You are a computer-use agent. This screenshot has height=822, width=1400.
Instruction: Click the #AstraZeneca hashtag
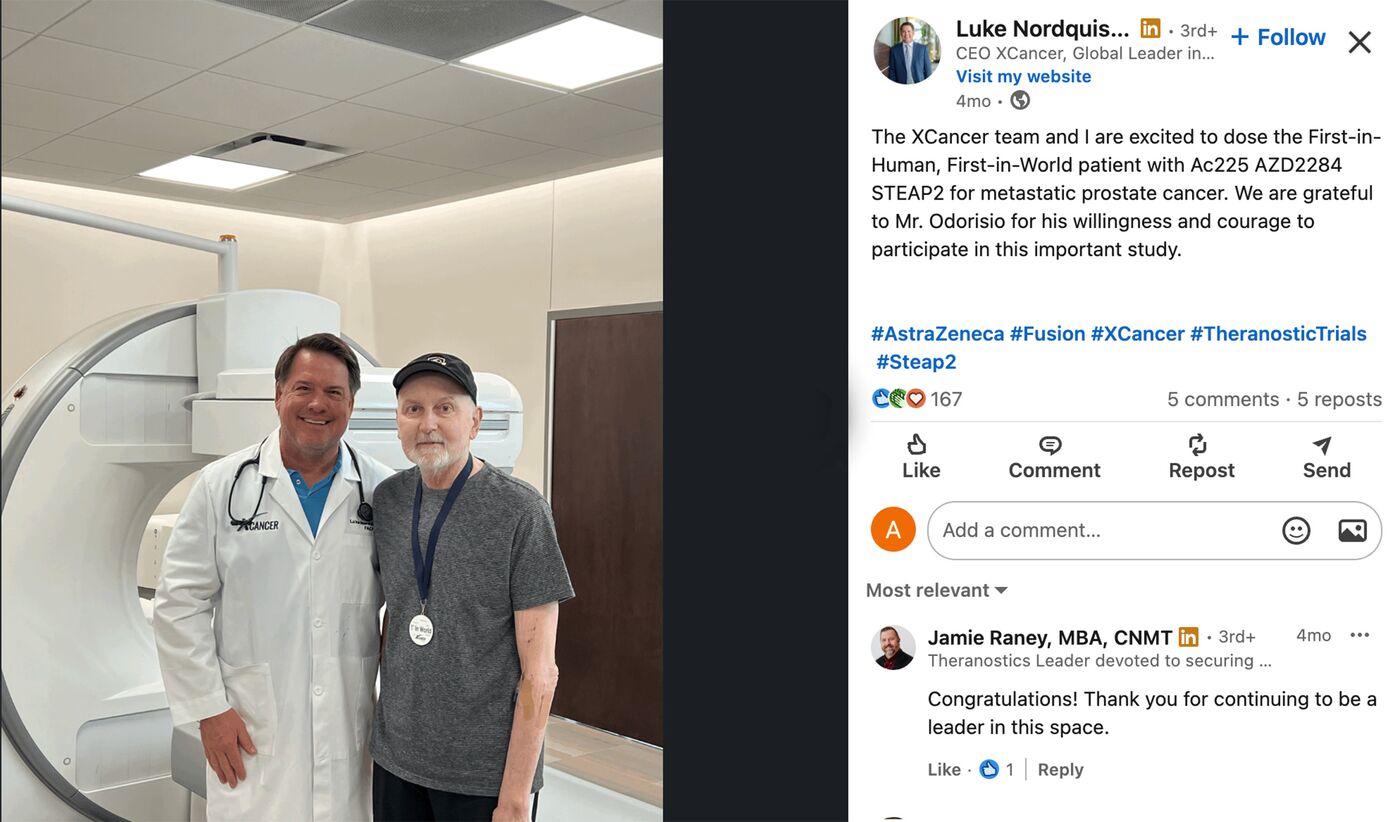coord(937,334)
